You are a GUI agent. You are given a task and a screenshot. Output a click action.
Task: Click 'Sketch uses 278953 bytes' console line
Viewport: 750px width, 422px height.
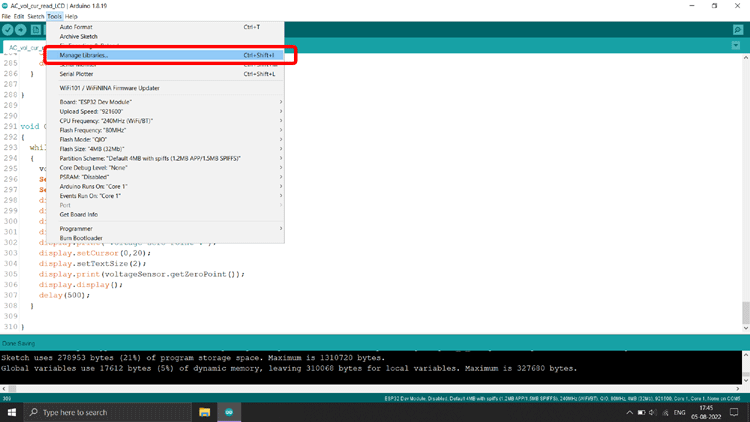pyautogui.click(x=193, y=358)
